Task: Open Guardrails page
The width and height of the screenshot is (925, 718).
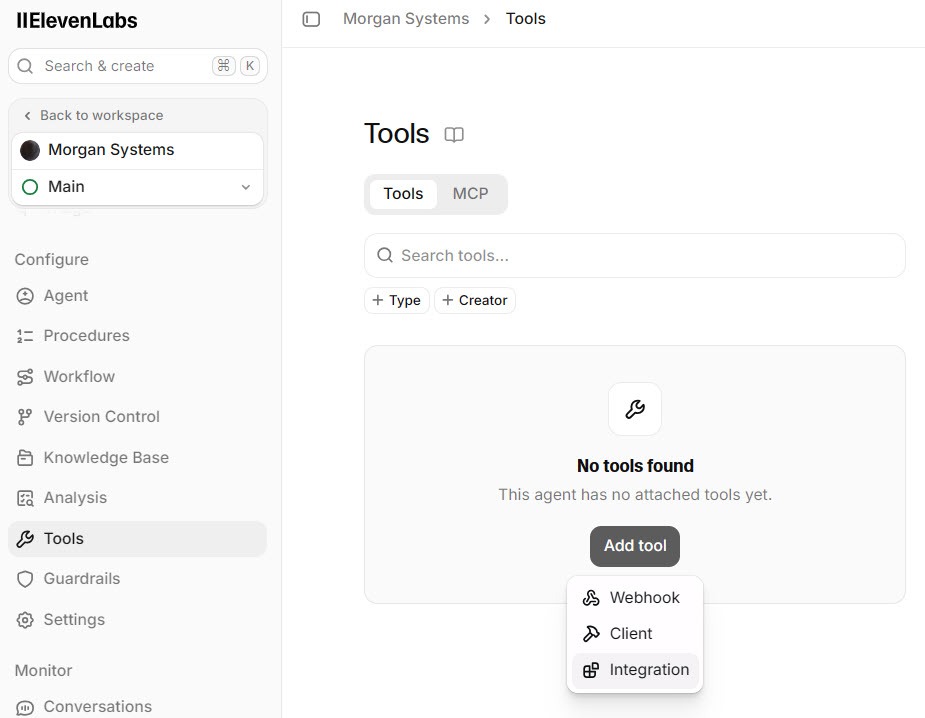Action: 137,579
